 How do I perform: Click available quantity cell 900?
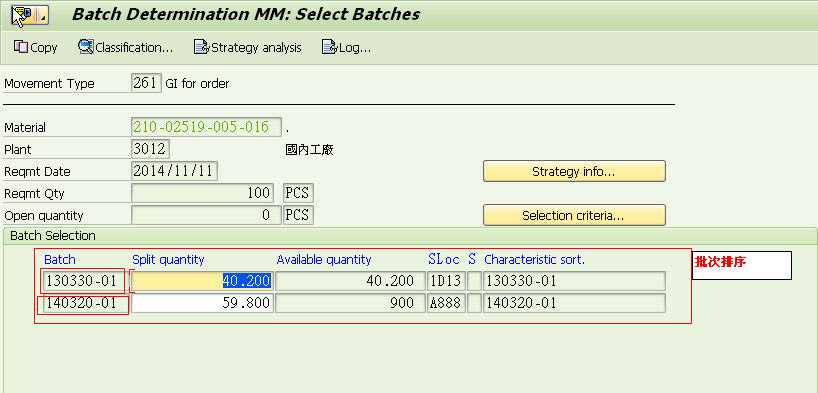[x=350, y=303]
